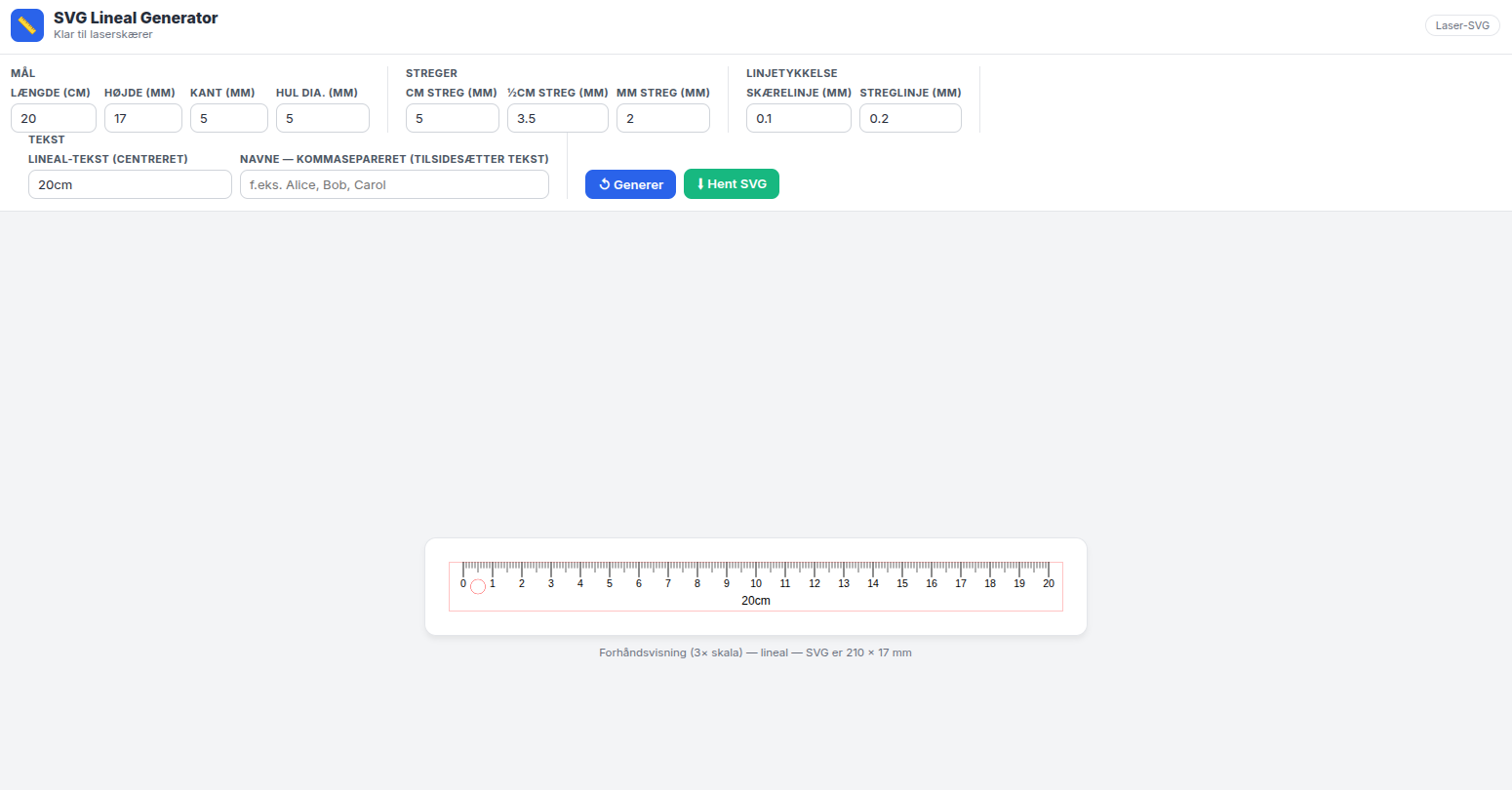
Task: Click the Forhåndsvisning caption text
Action: click(755, 652)
